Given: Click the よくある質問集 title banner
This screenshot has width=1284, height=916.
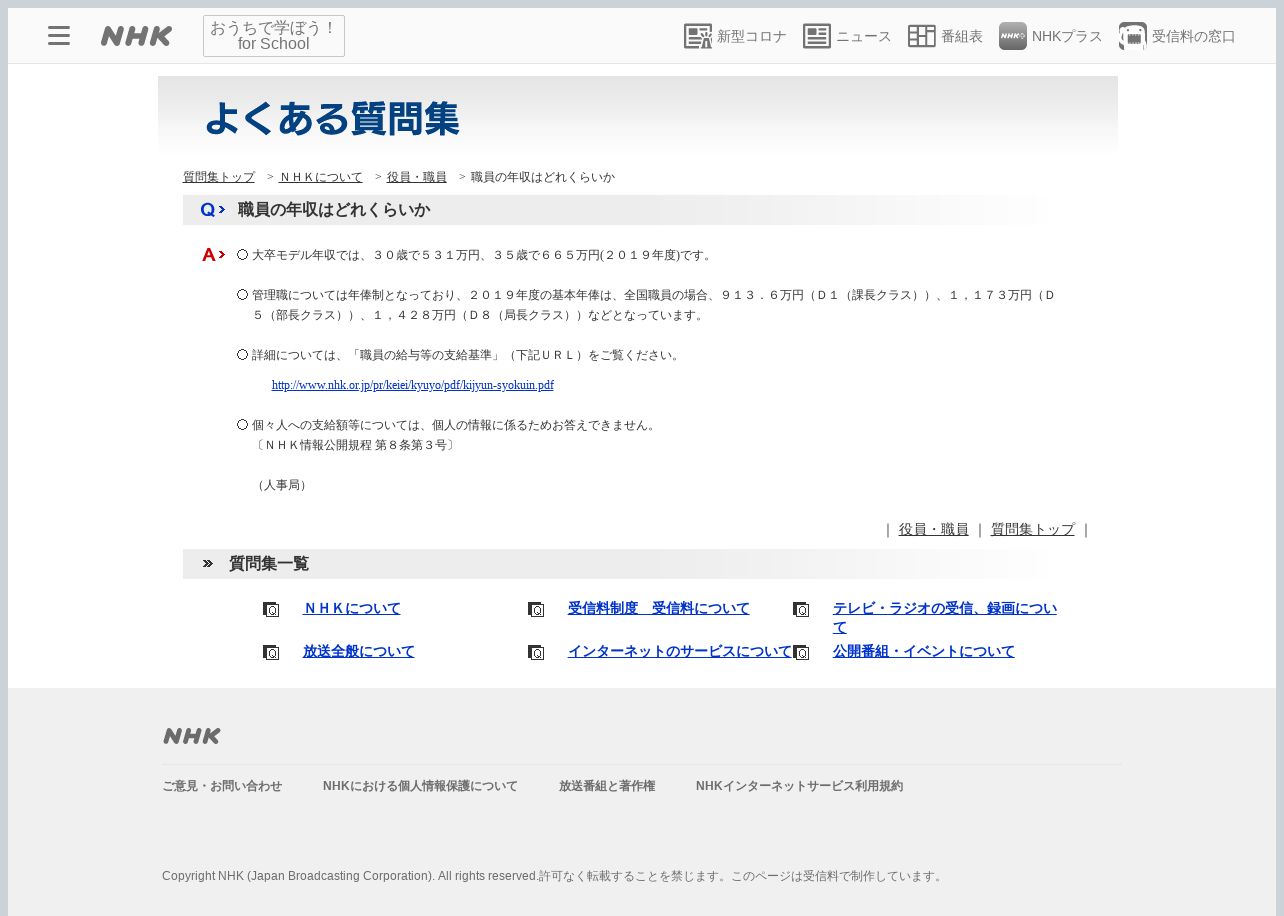Looking at the screenshot, I should pos(638,117).
